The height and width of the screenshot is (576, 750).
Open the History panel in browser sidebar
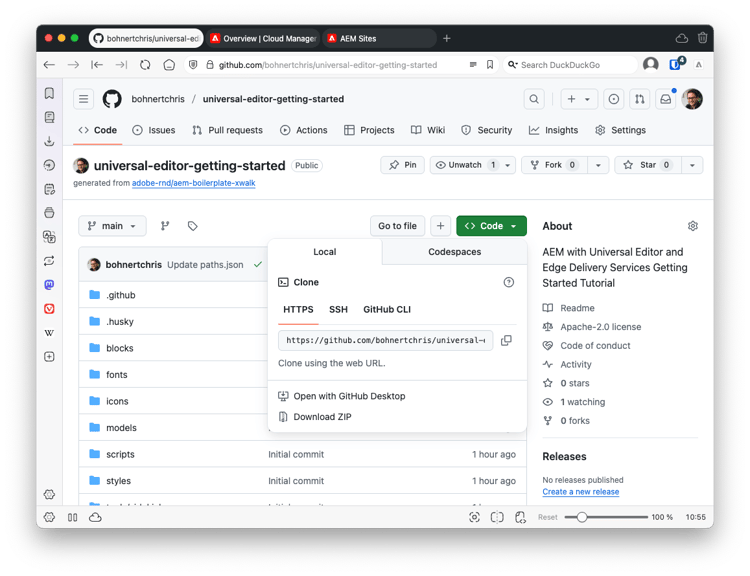[x=49, y=165]
